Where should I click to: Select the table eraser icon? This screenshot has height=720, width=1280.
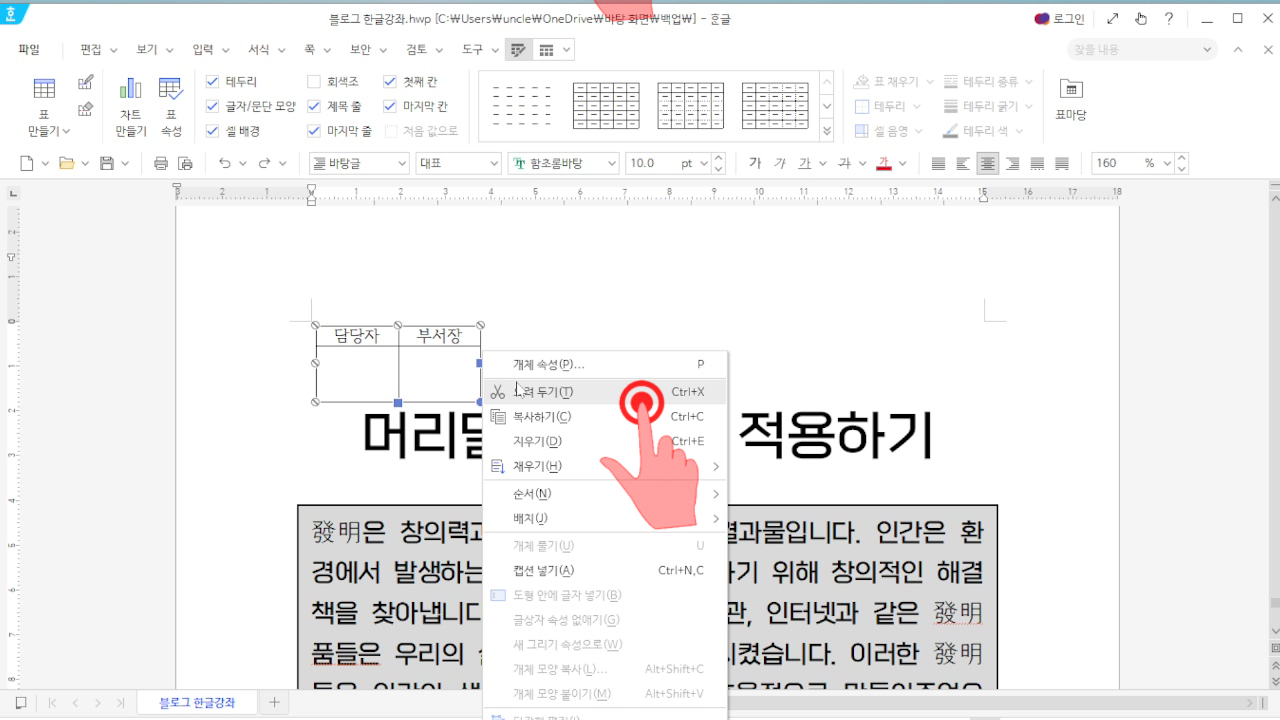pyautogui.click(x=86, y=109)
